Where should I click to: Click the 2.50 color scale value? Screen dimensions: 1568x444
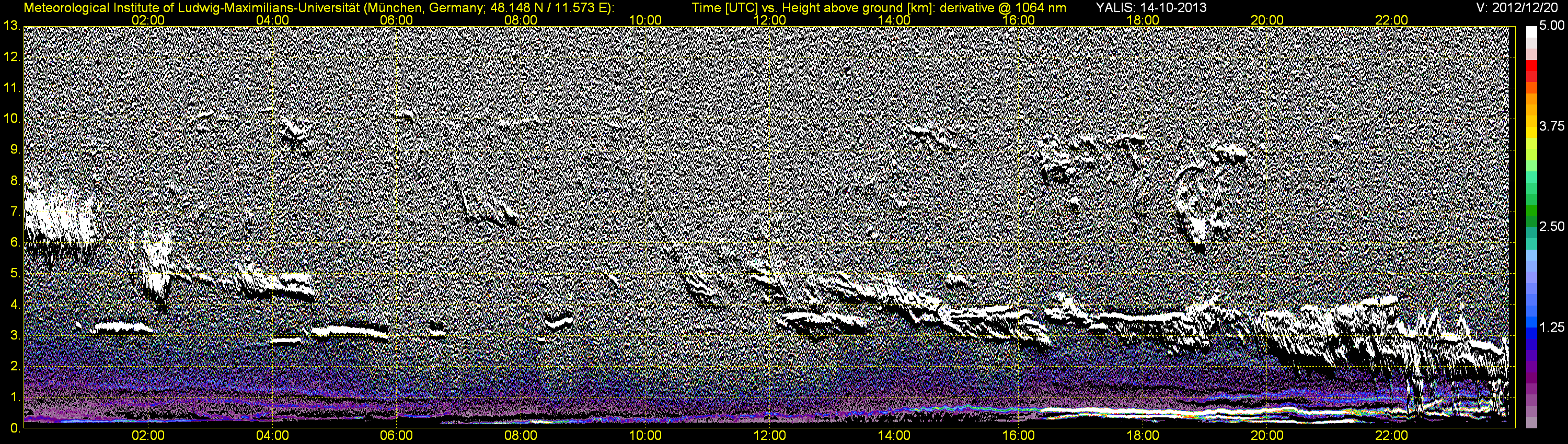click(1552, 226)
